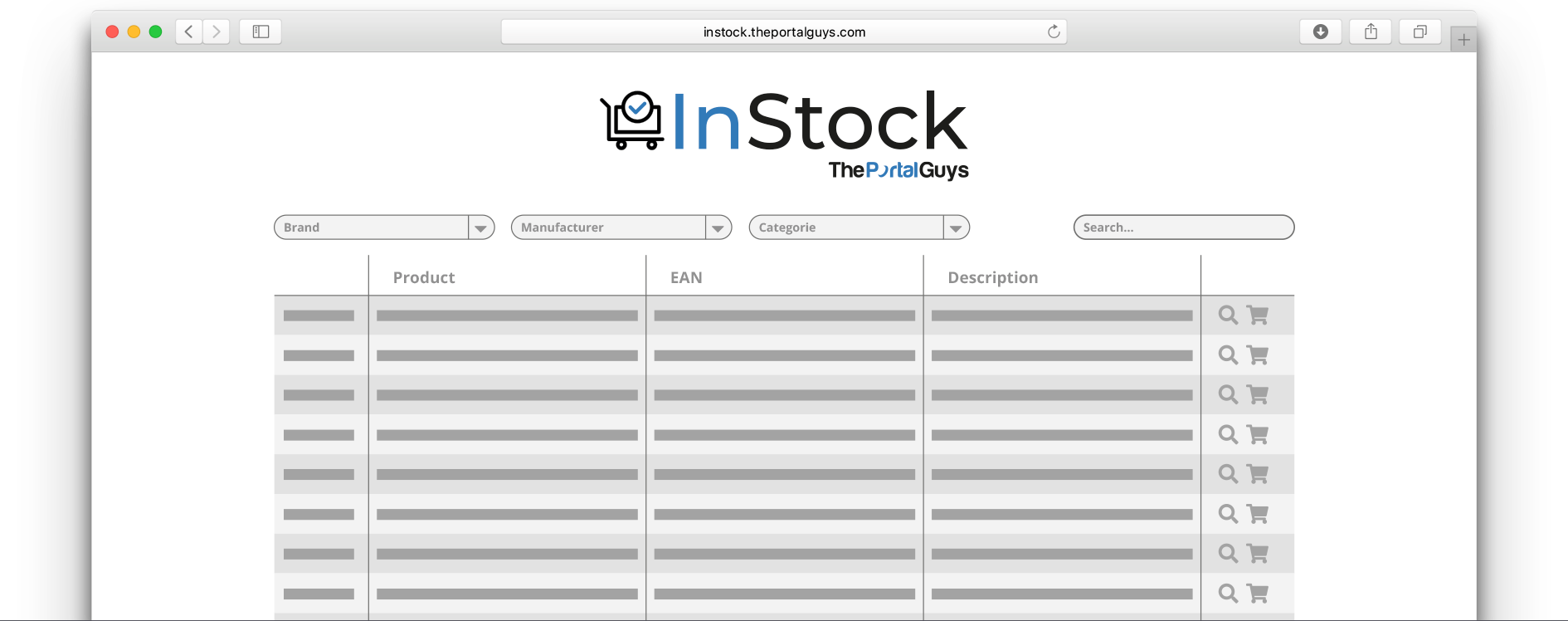This screenshot has height=621, width=1568.
Task: Toggle the Safari sidebar button
Action: click(x=261, y=32)
